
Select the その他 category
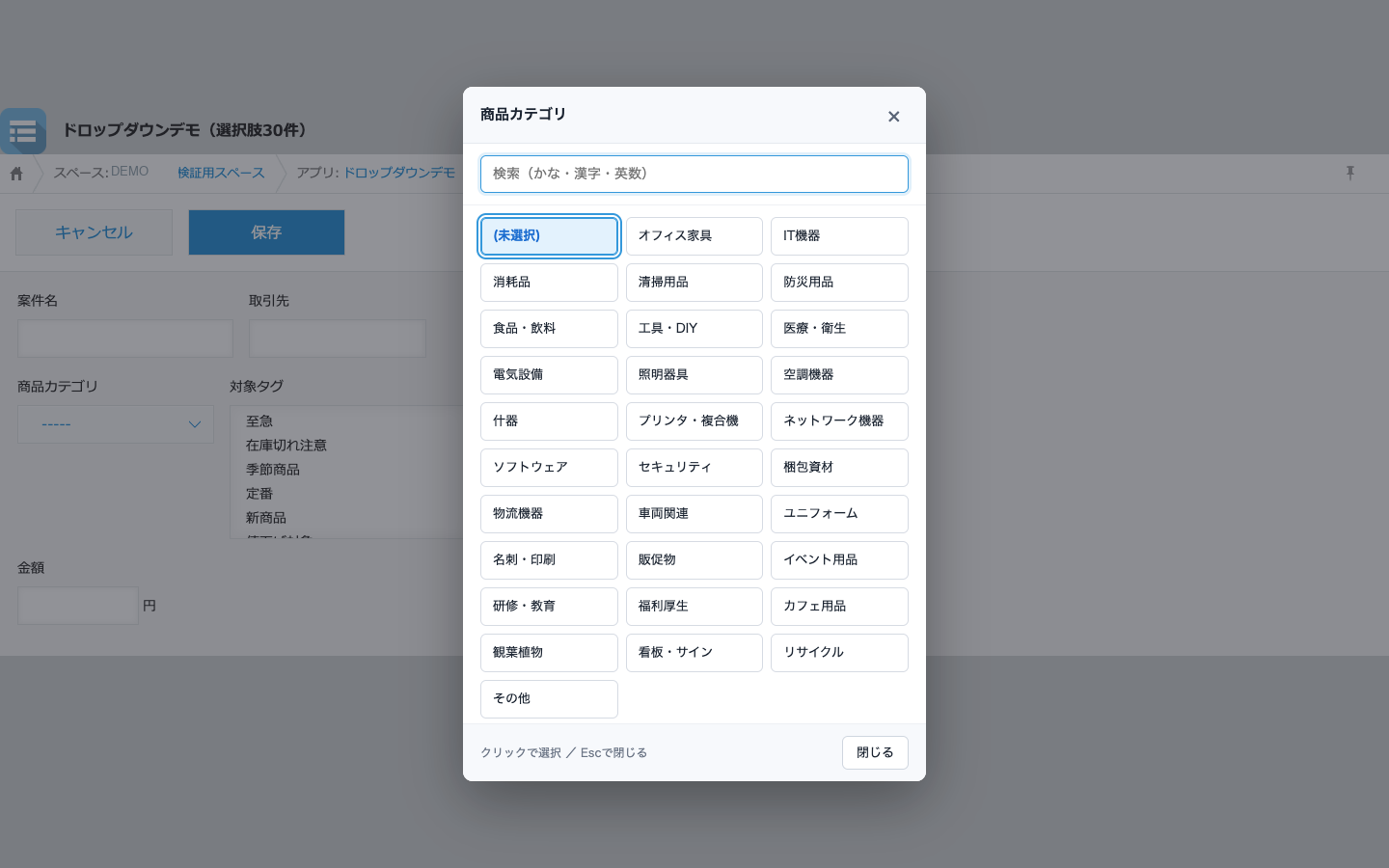pos(549,699)
